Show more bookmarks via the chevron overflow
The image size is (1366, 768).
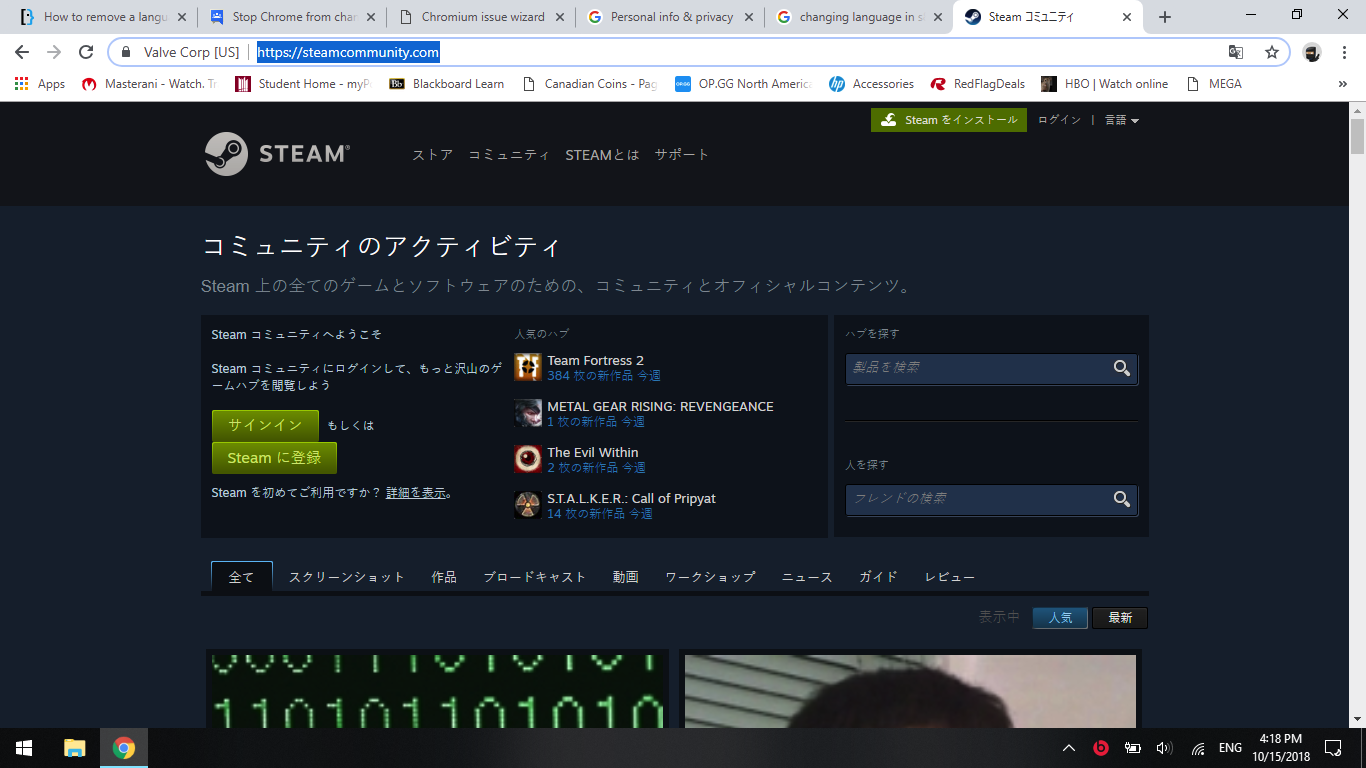[1342, 84]
